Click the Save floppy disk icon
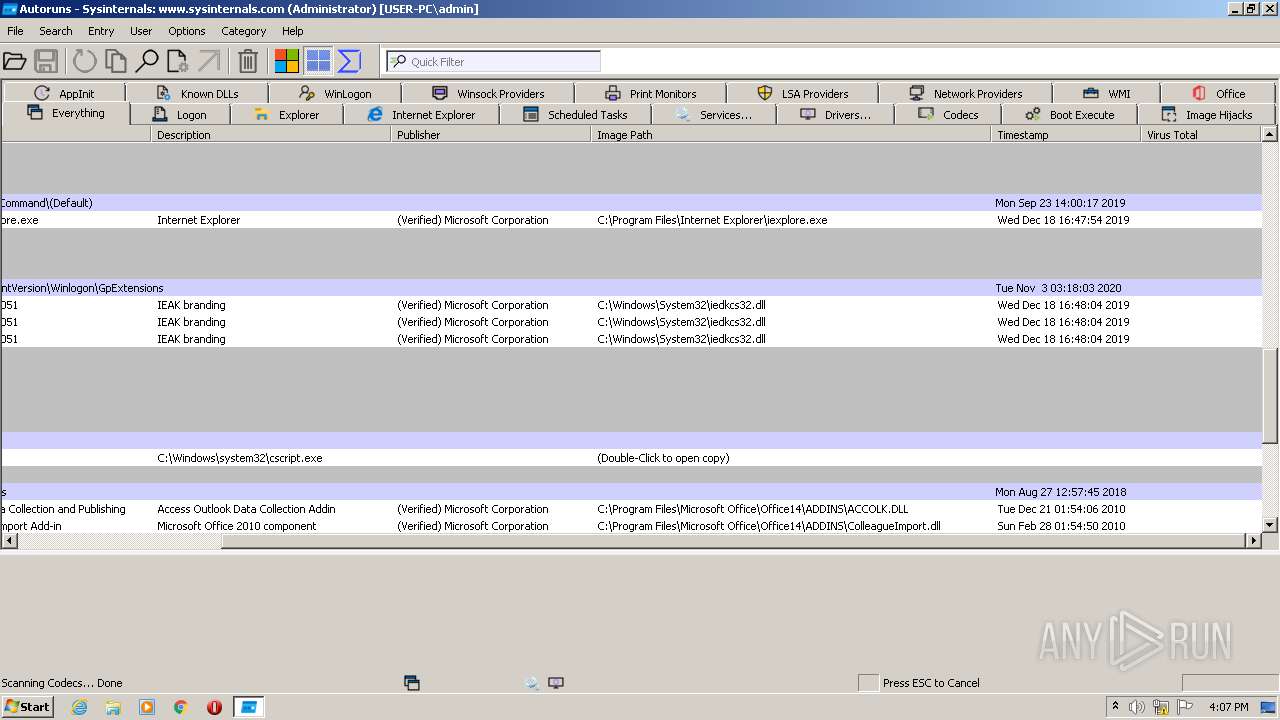Screen dimensions: 1280x720 46,62
